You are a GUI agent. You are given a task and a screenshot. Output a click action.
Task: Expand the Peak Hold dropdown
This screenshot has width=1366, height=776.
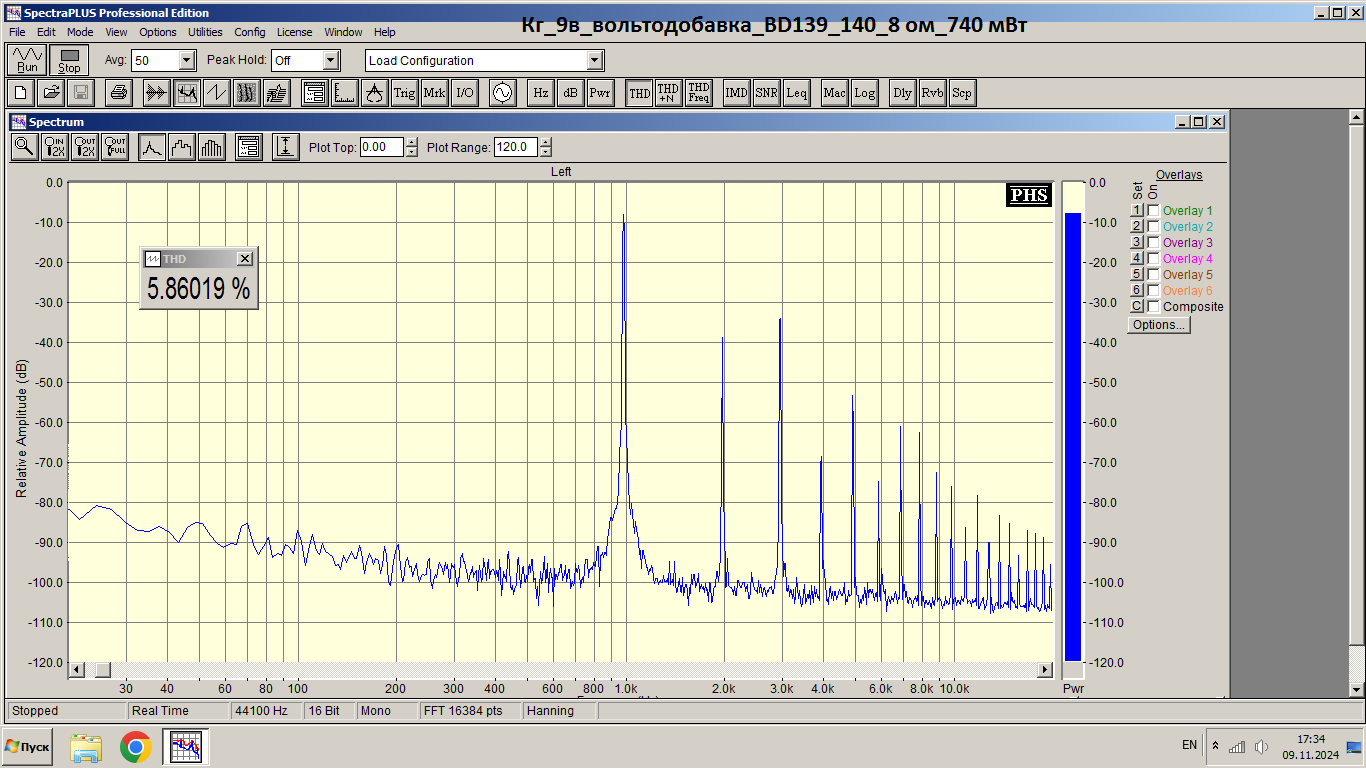tap(331, 60)
